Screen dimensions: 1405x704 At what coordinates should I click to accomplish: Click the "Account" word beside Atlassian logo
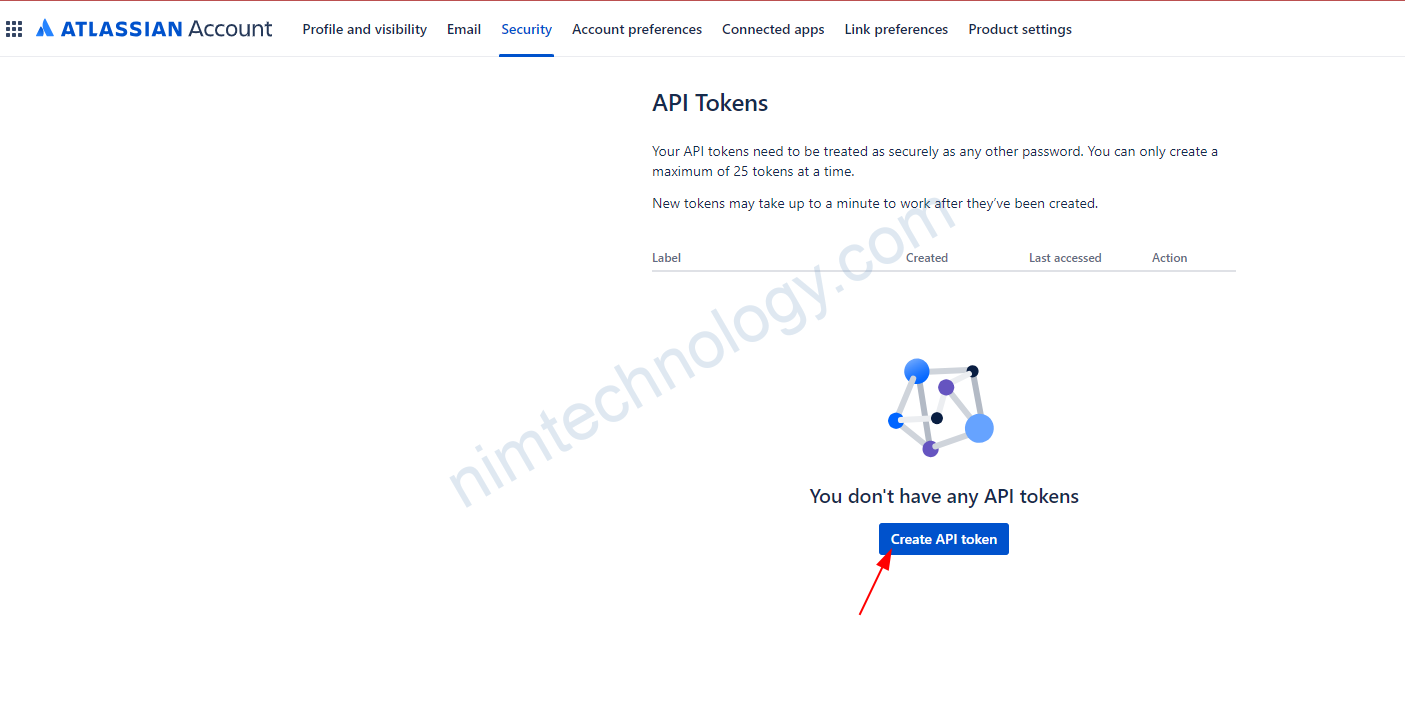[230, 29]
